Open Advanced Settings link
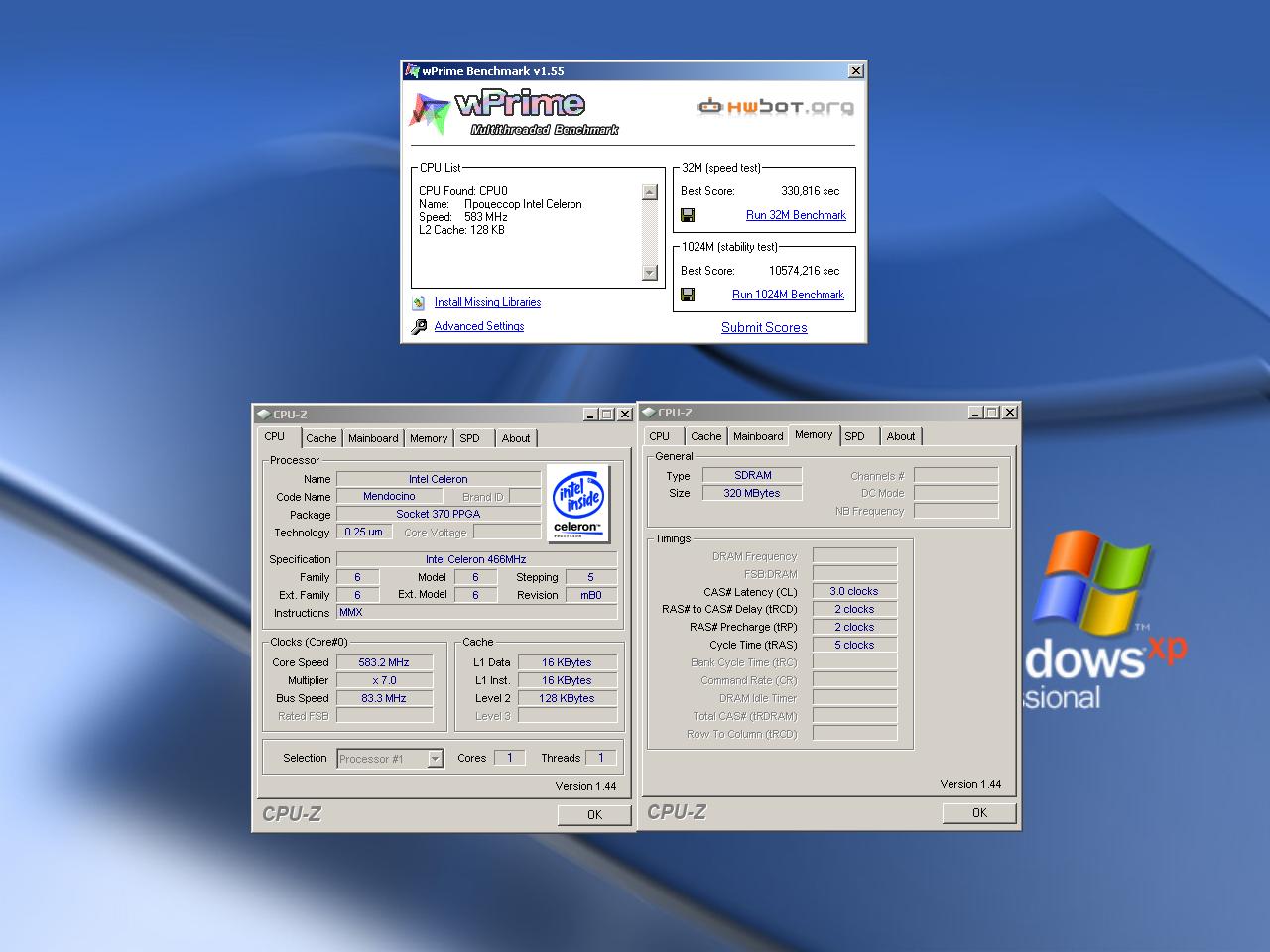 [479, 326]
